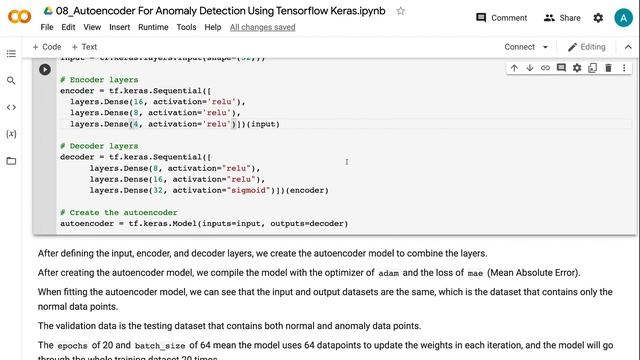
Task: Click the 'epochs' inline code text
Action: 72,346
